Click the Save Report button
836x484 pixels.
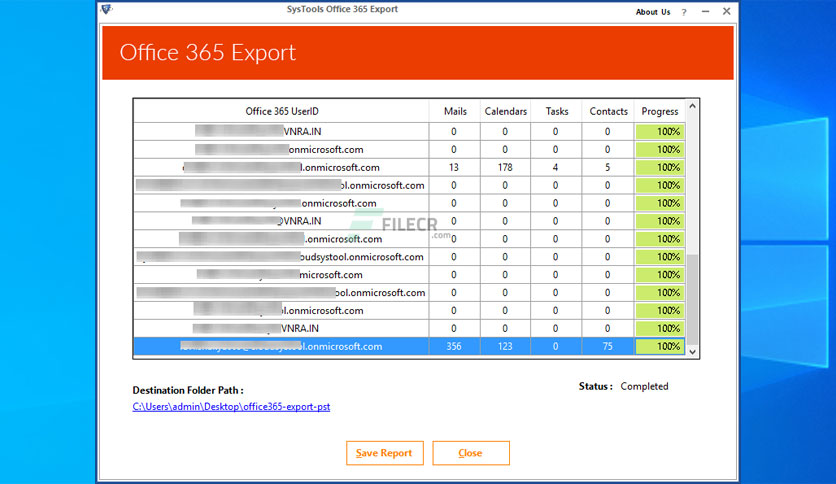tap(384, 453)
